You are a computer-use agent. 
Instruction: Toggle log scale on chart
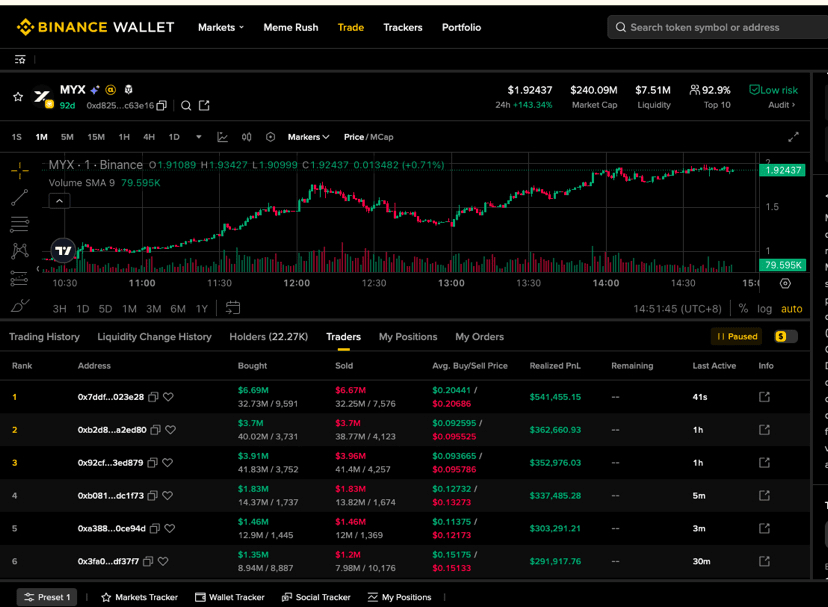pos(764,309)
